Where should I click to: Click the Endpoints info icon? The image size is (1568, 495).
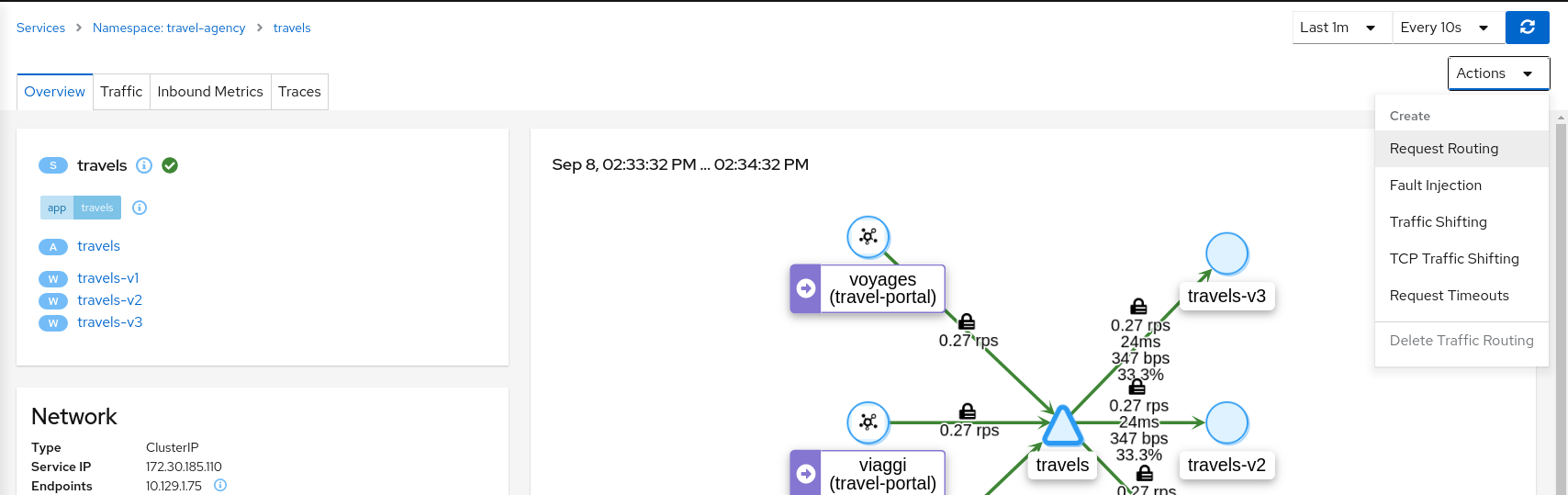click(x=220, y=485)
